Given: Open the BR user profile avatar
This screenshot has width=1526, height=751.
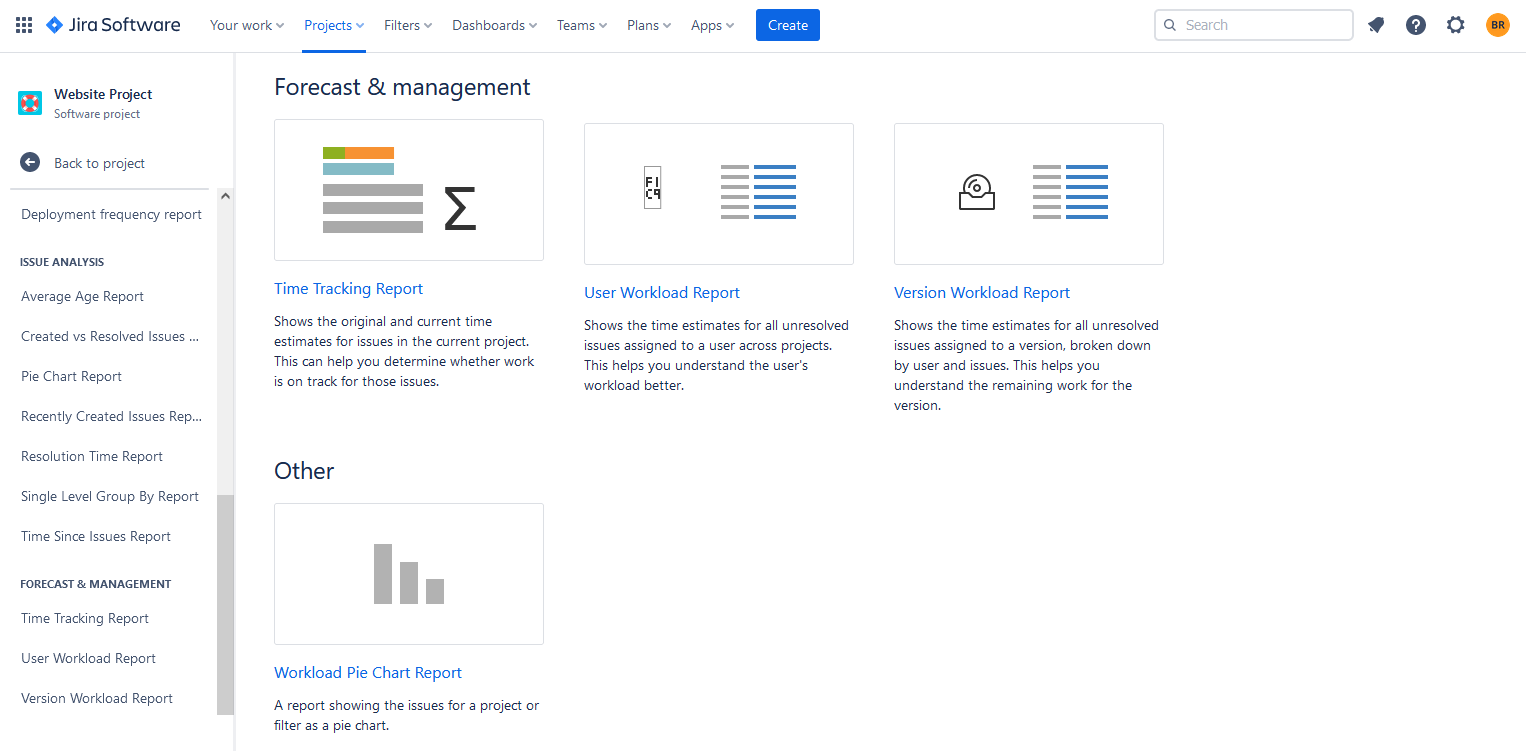Looking at the screenshot, I should pyautogui.click(x=1497, y=25).
